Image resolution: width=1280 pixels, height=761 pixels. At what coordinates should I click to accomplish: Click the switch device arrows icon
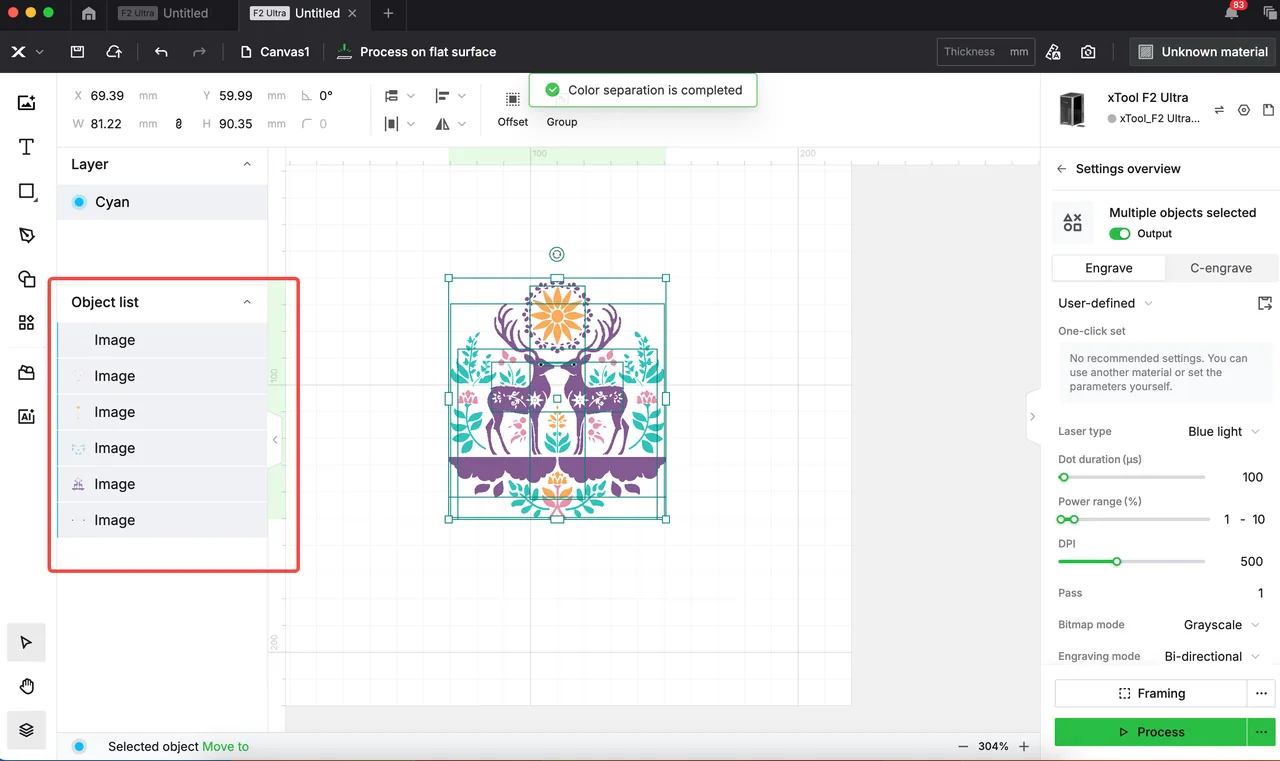[1219, 110]
